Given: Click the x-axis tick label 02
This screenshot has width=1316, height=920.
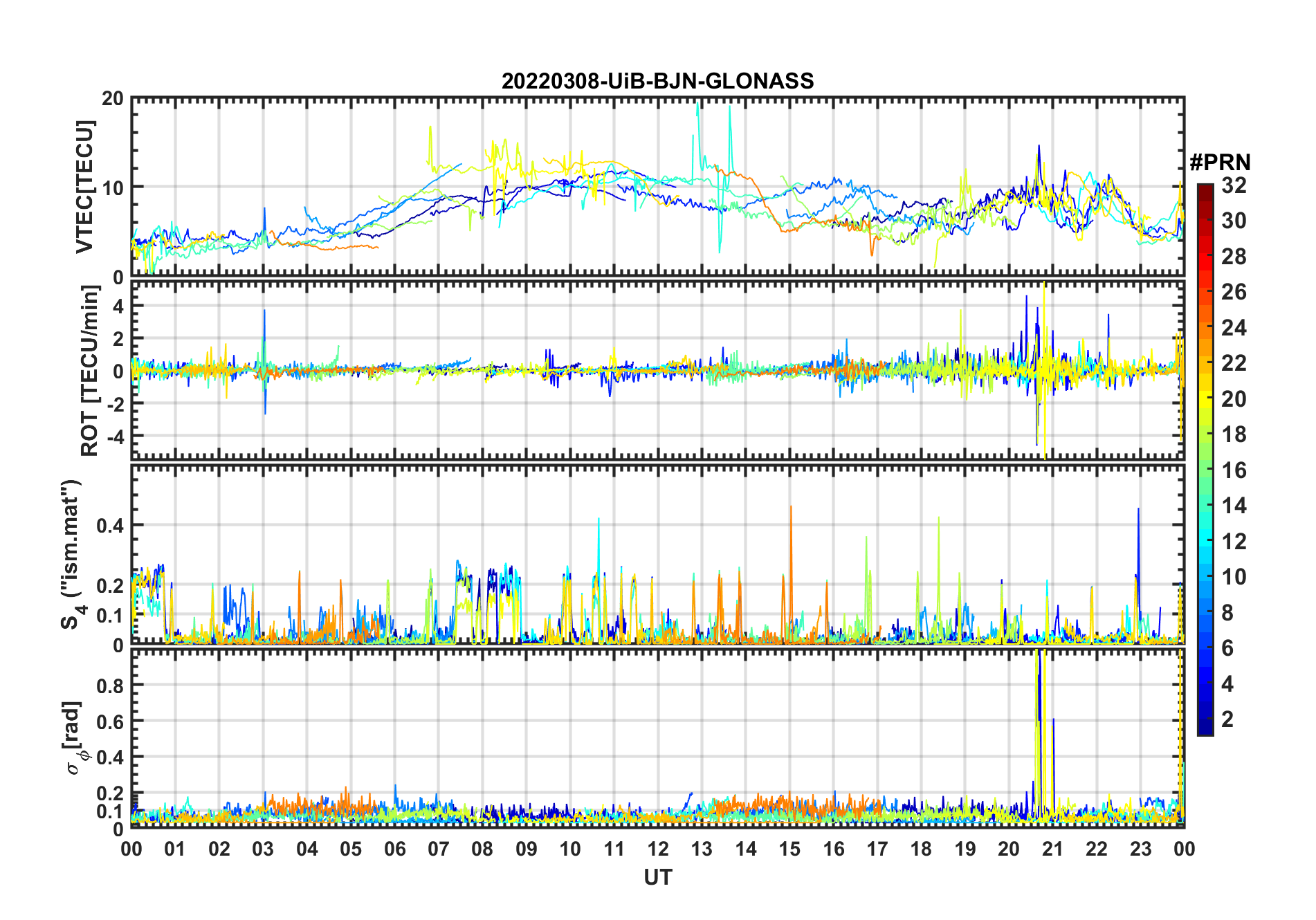Looking at the screenshot, I should coord(219,849).
